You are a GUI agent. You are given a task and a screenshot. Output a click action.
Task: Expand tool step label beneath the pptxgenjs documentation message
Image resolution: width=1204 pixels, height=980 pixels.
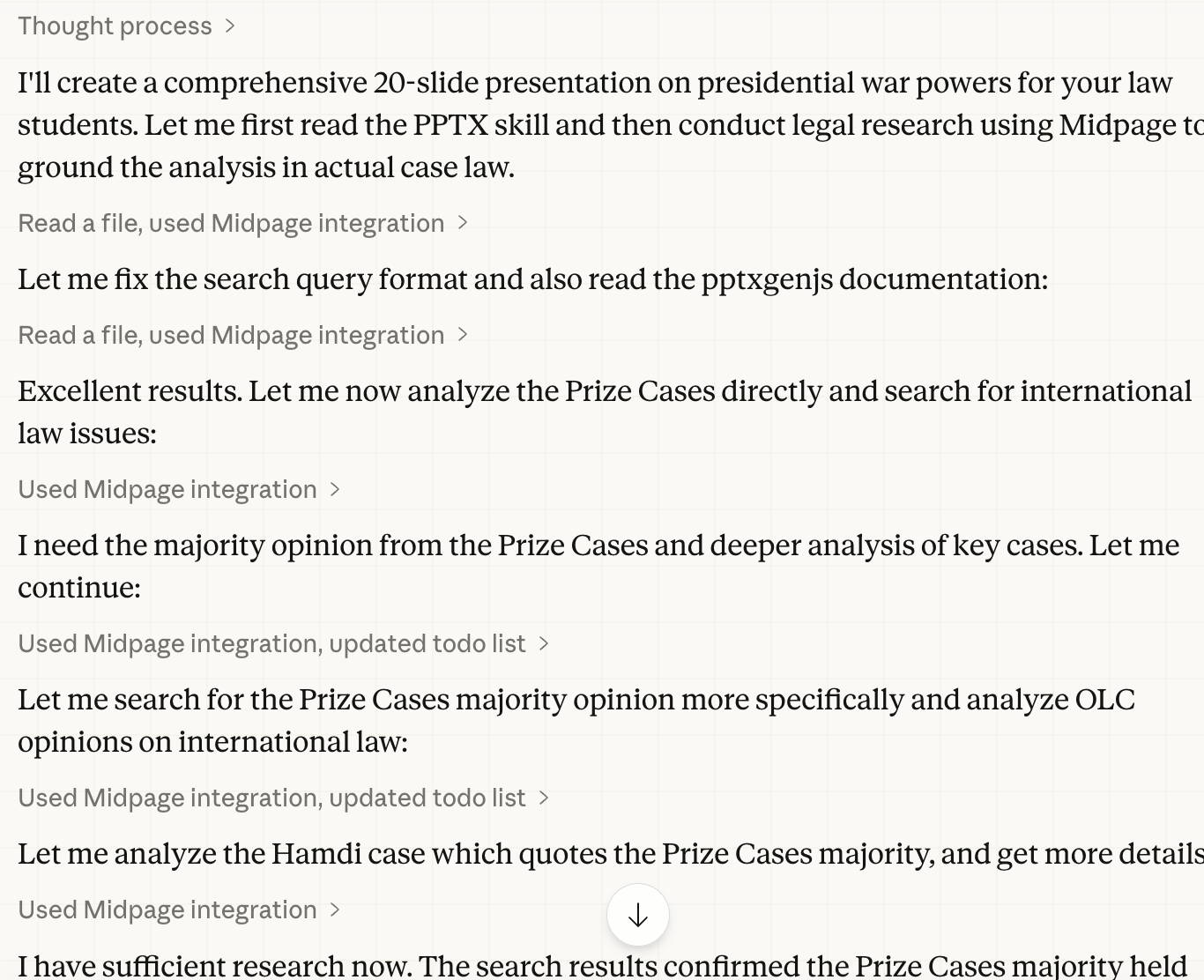point(231,336)
